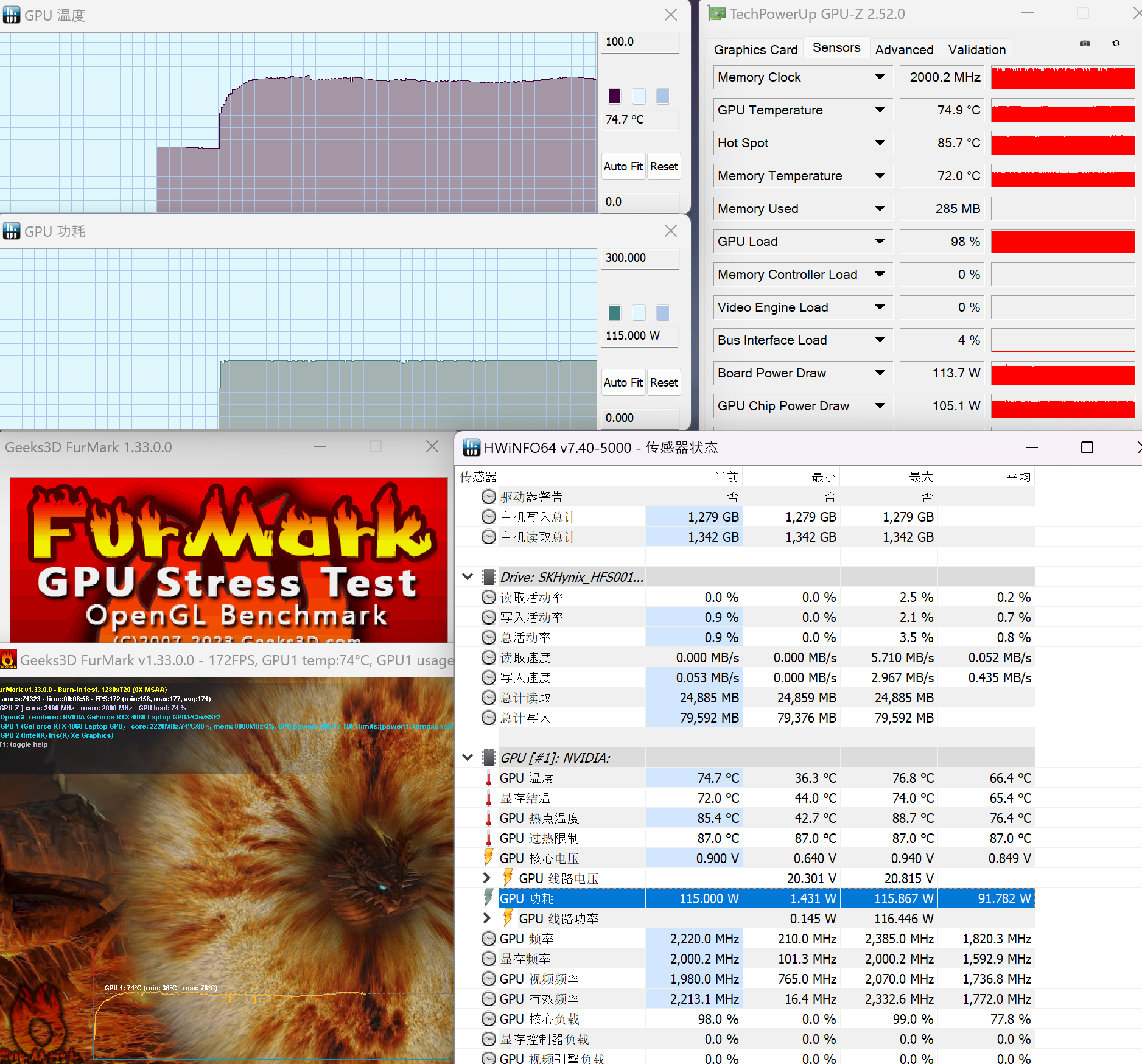The width and height of the screenshot is (1142, 1064).
Task: Click the FurMark render window title icon
Action: pyautogui.click(x=9, y=660)
